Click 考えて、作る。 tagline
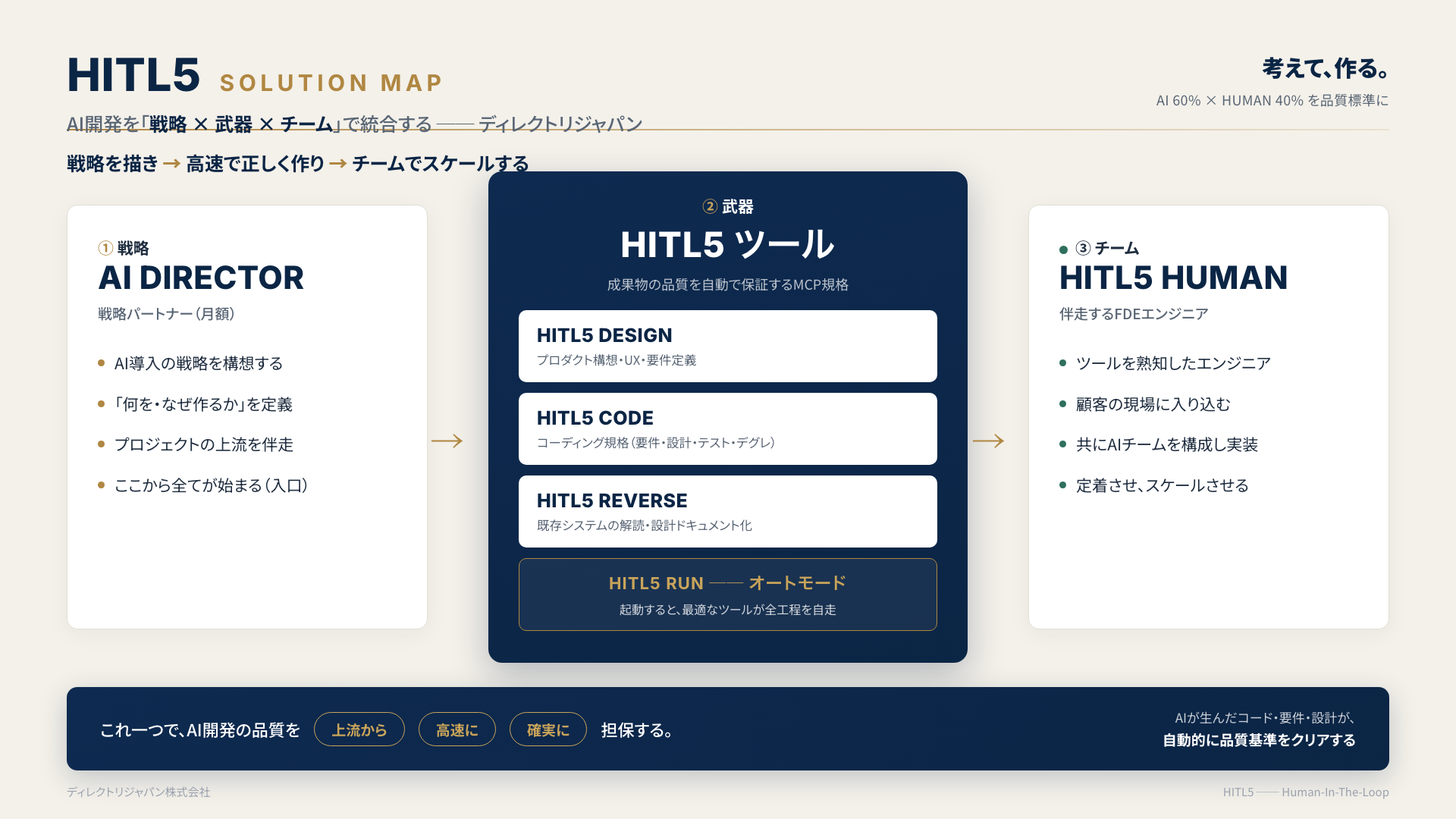This screenshot has height=819, width=1456. [1326, 68]
